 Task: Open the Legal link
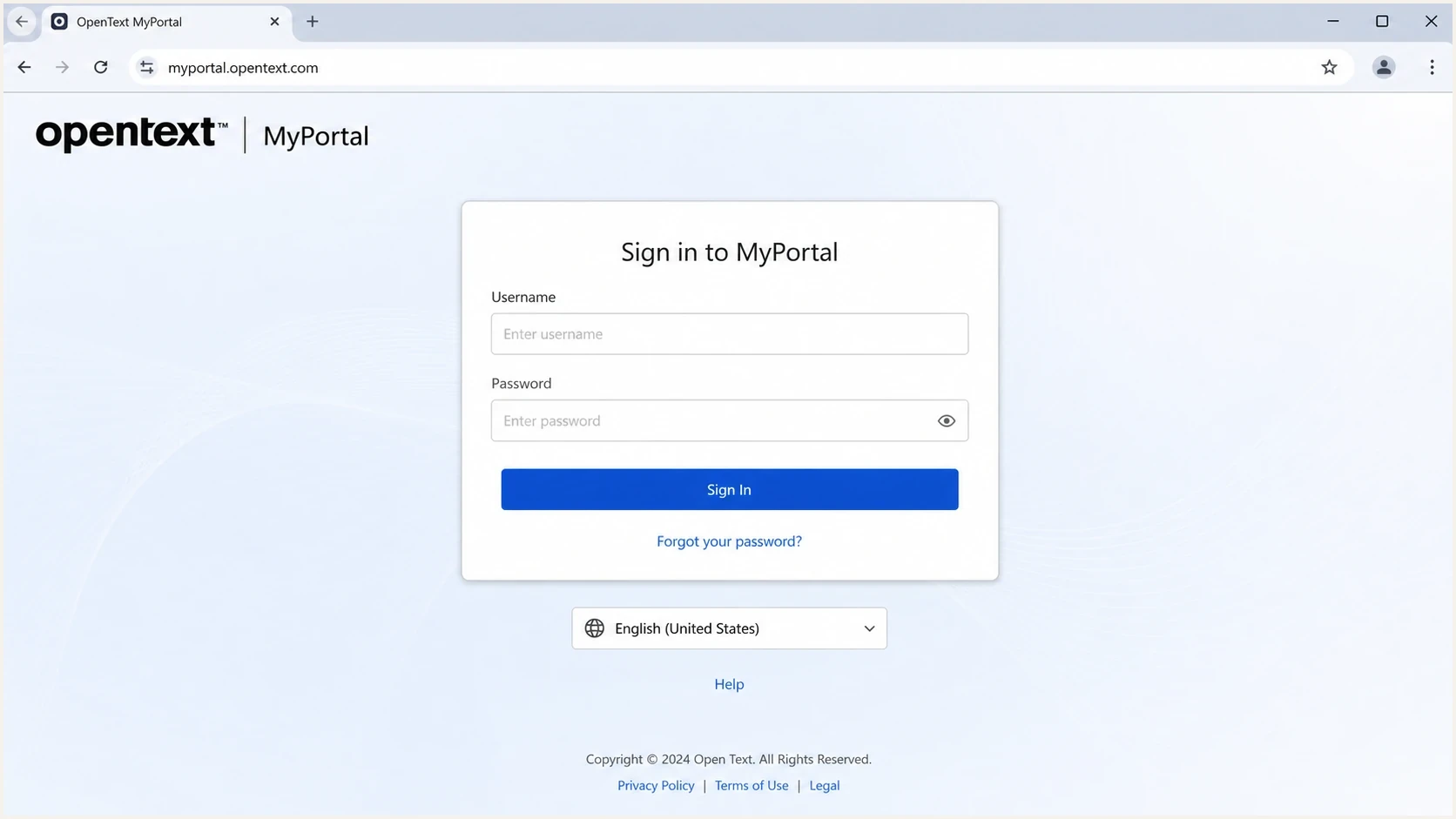(825, 786)
